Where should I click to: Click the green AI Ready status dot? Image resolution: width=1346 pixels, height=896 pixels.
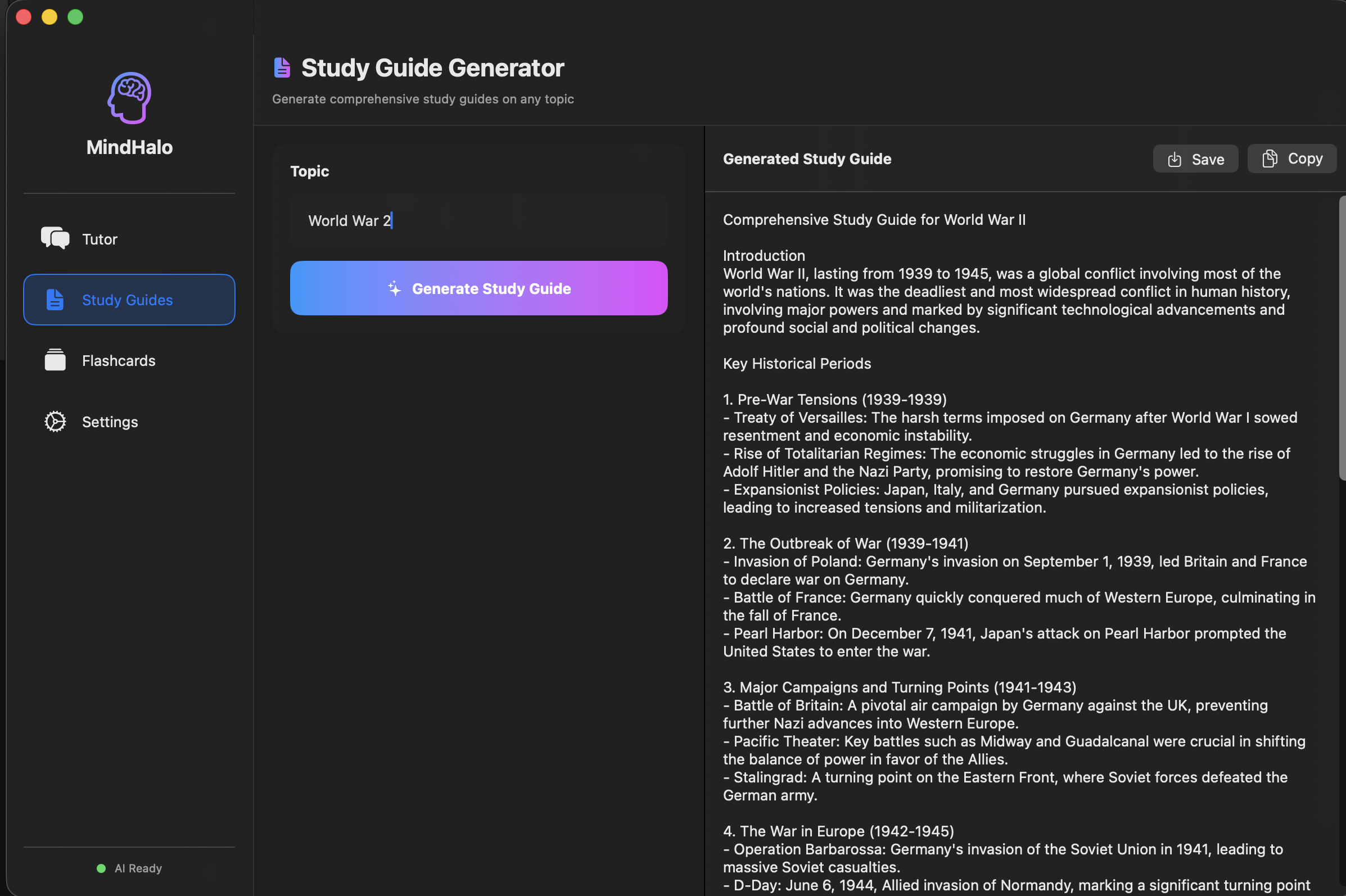tap(101, 867)
